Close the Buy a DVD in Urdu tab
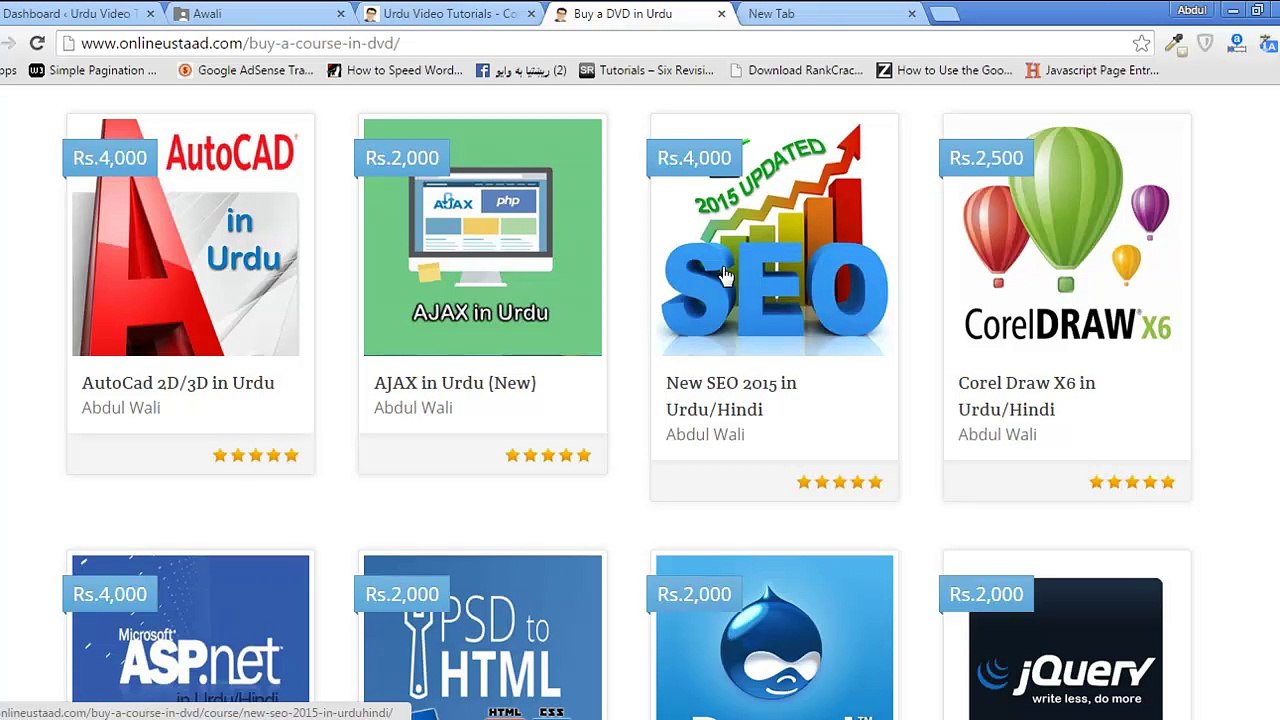The image size is (1280, 720). [x=721, y=14]
